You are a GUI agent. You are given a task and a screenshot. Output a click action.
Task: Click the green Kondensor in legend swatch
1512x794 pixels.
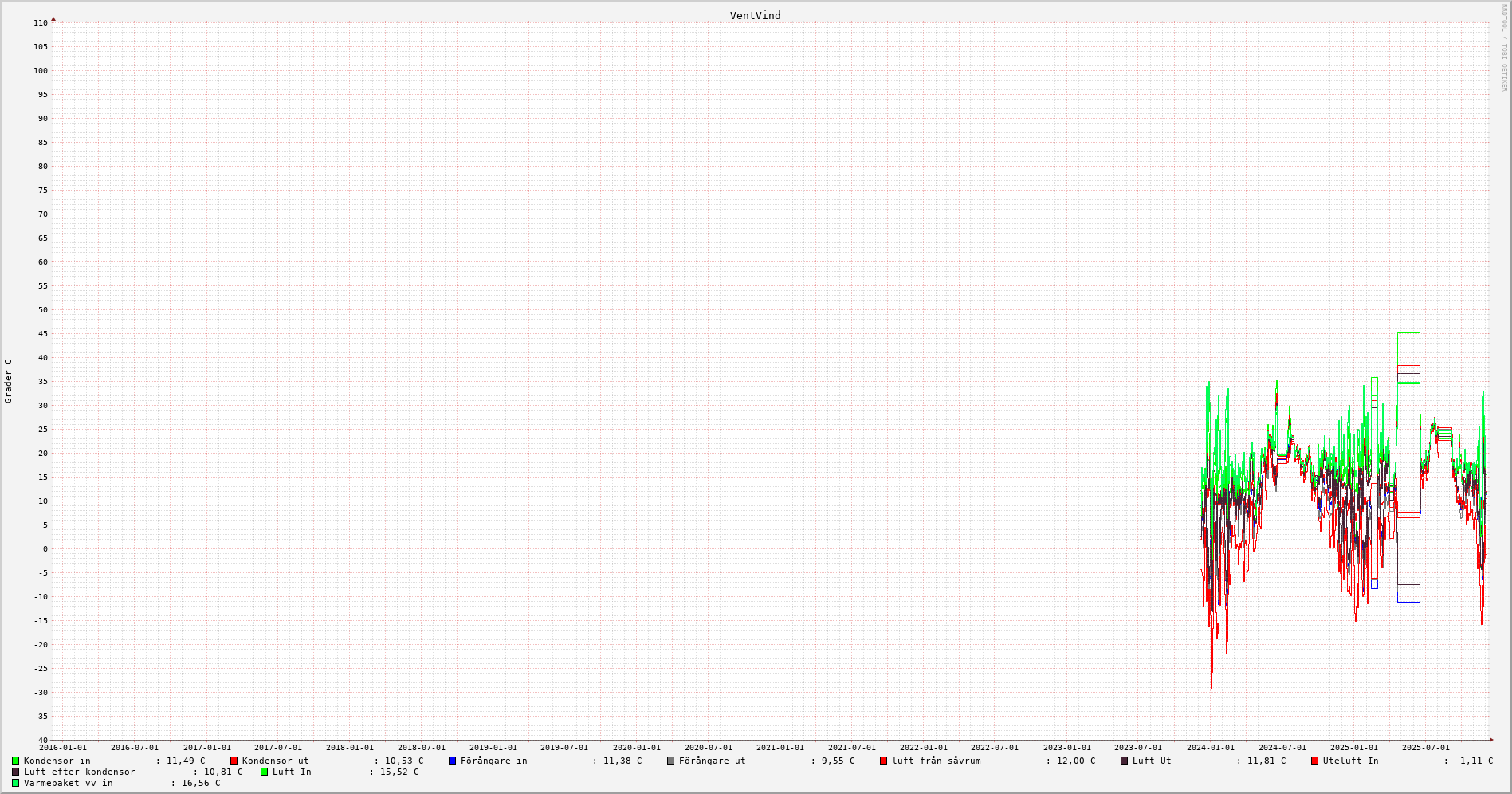pos(15,761)
